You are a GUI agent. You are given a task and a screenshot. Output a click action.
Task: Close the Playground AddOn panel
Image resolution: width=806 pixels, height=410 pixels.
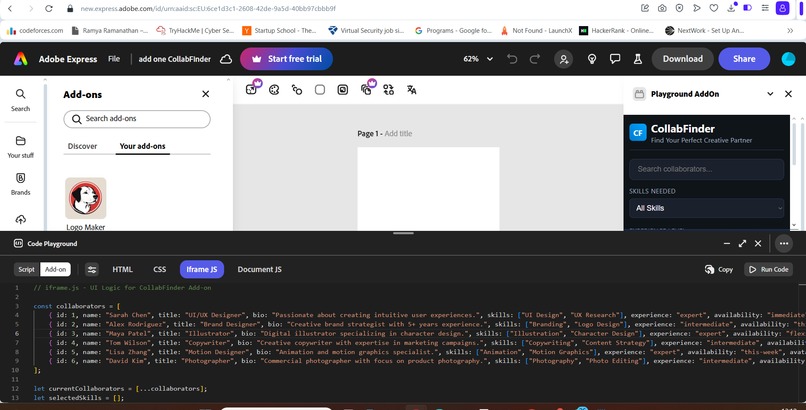coord(788,94)
